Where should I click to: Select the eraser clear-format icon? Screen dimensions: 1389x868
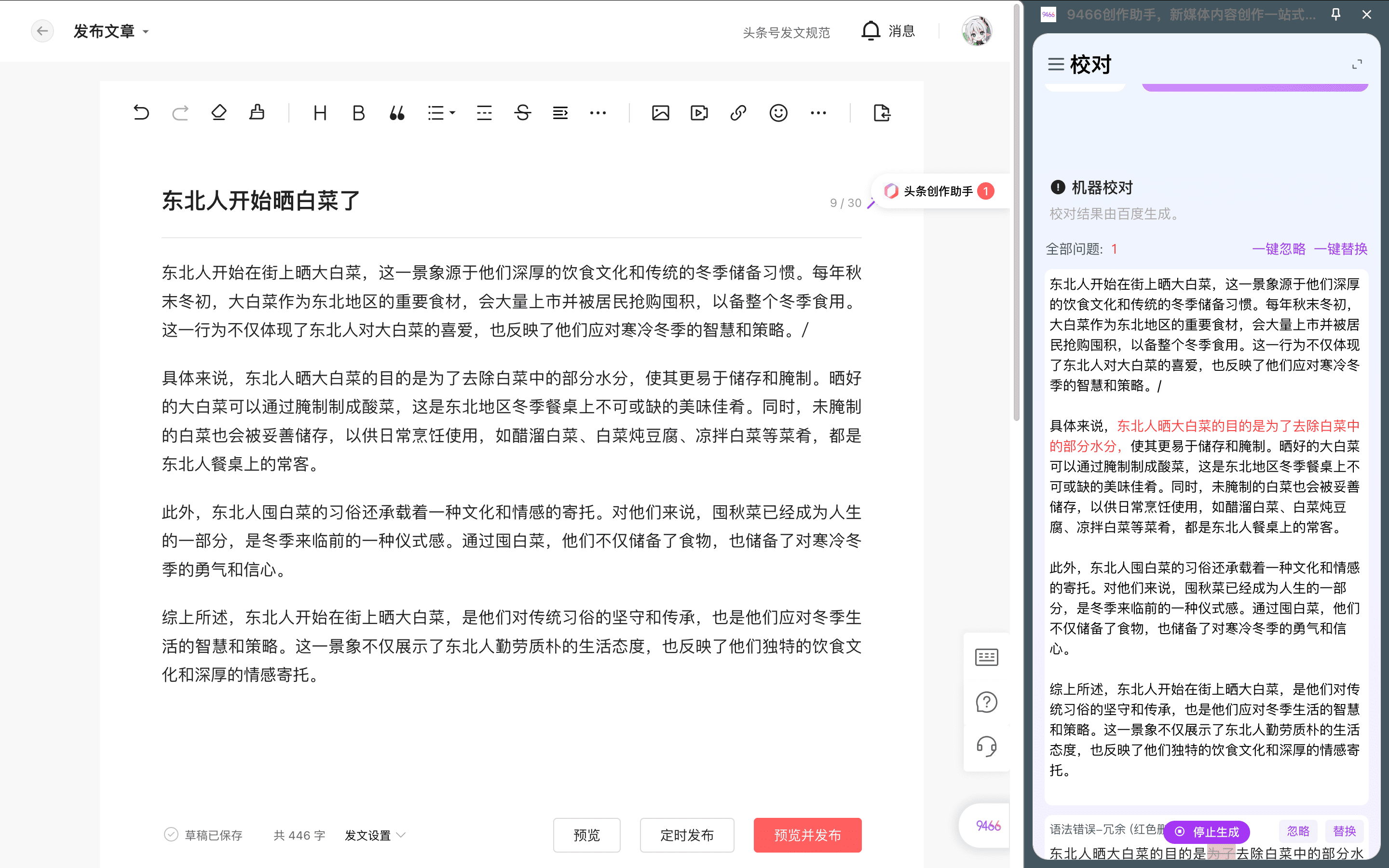point(218,112)
